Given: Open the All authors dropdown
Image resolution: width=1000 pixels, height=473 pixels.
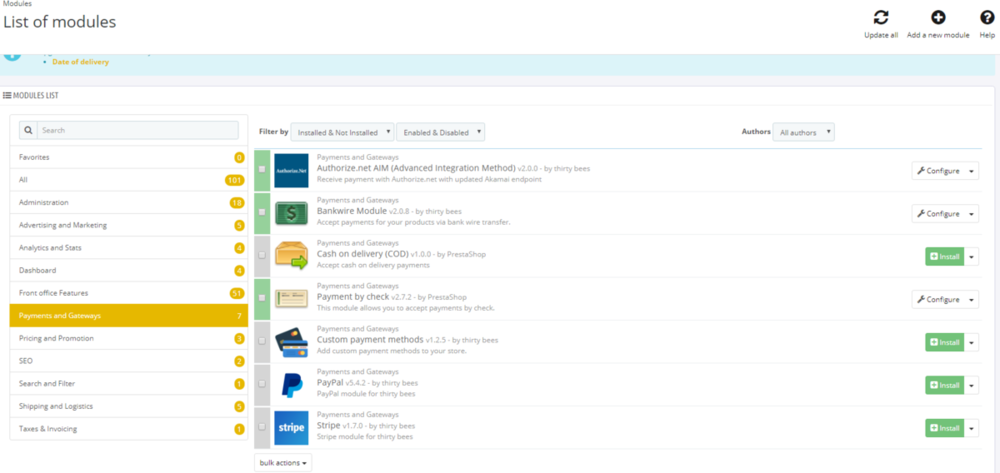Looking at the screenshot, I should click(x=804, y=132).
